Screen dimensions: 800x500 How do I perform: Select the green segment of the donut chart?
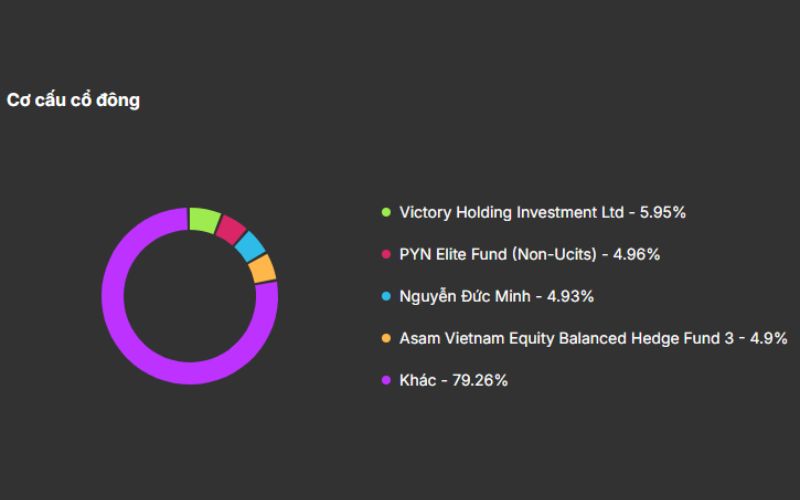click(204, 220)
